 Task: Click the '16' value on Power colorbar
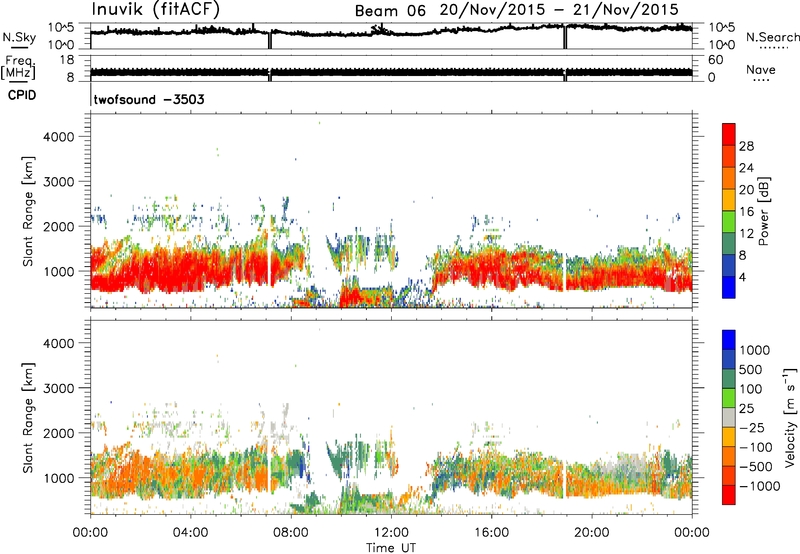click(746, 212)
